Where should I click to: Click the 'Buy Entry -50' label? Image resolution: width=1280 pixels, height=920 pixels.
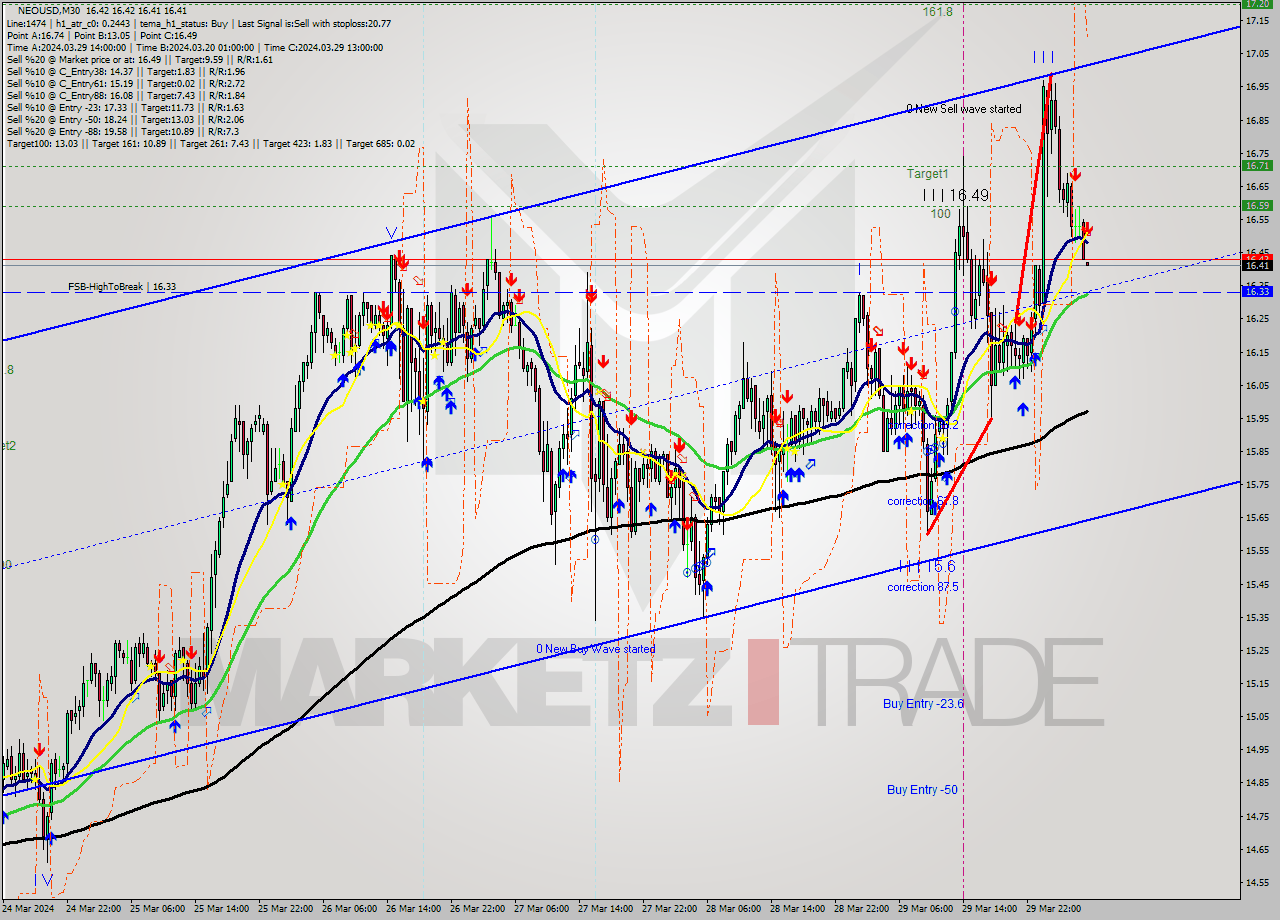[922, 790]
